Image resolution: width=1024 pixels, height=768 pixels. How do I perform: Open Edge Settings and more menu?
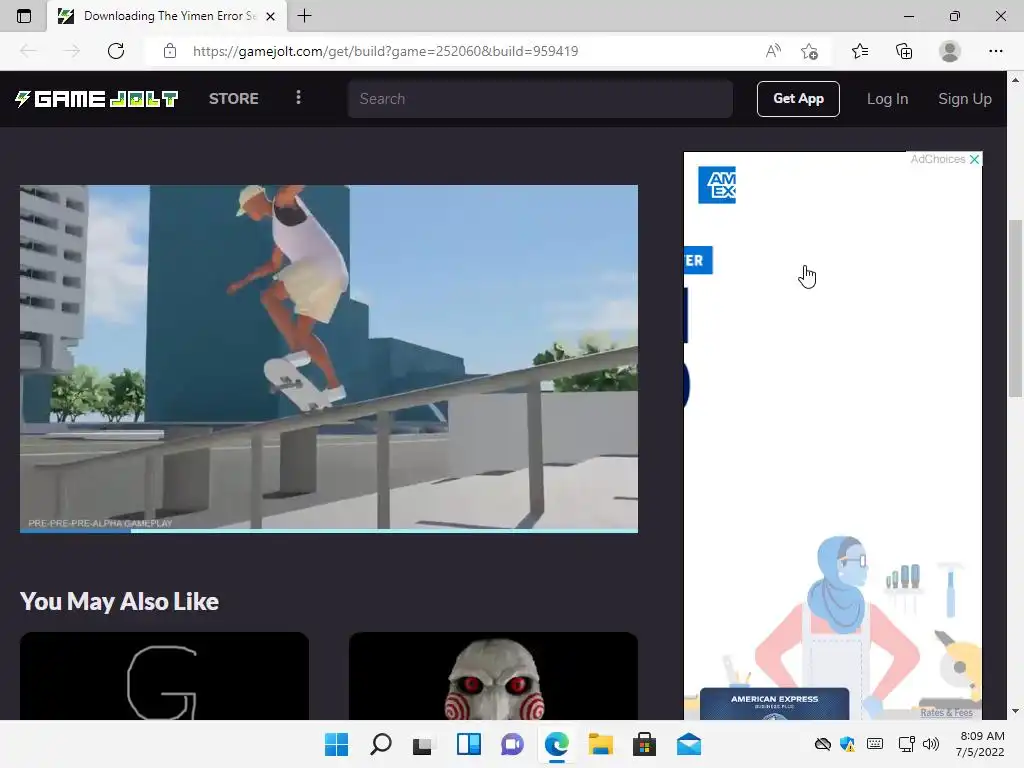point(995,51)
